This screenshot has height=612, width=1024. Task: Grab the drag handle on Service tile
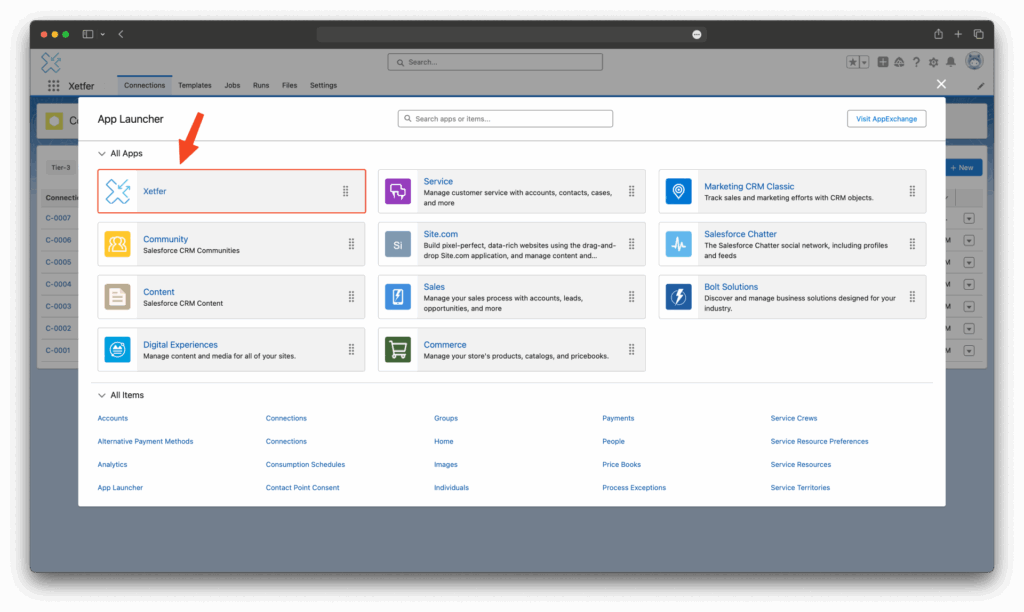[x=632, y=191]
